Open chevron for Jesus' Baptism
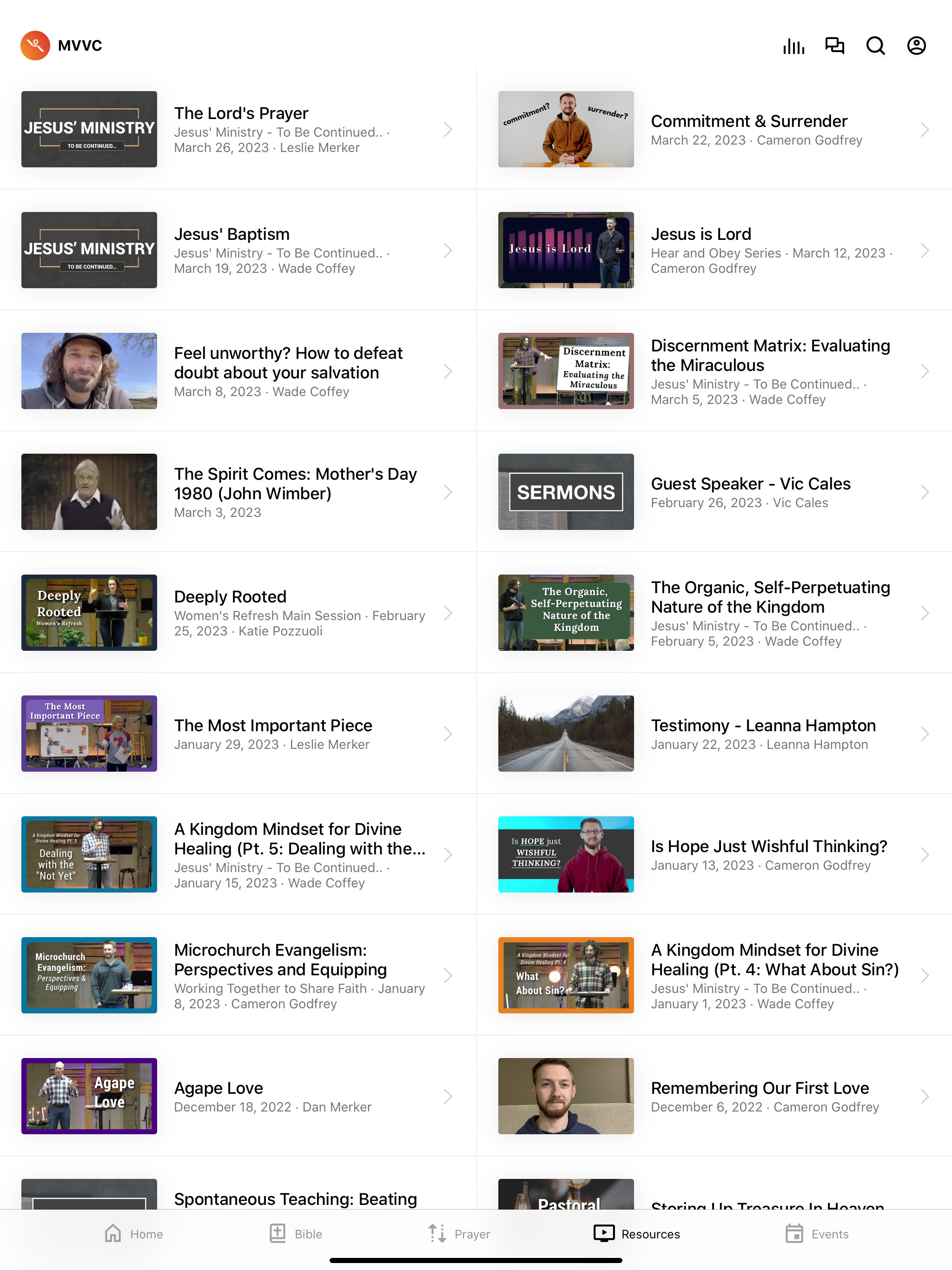This screenshot has width=952, height=1270. (448, 250)
